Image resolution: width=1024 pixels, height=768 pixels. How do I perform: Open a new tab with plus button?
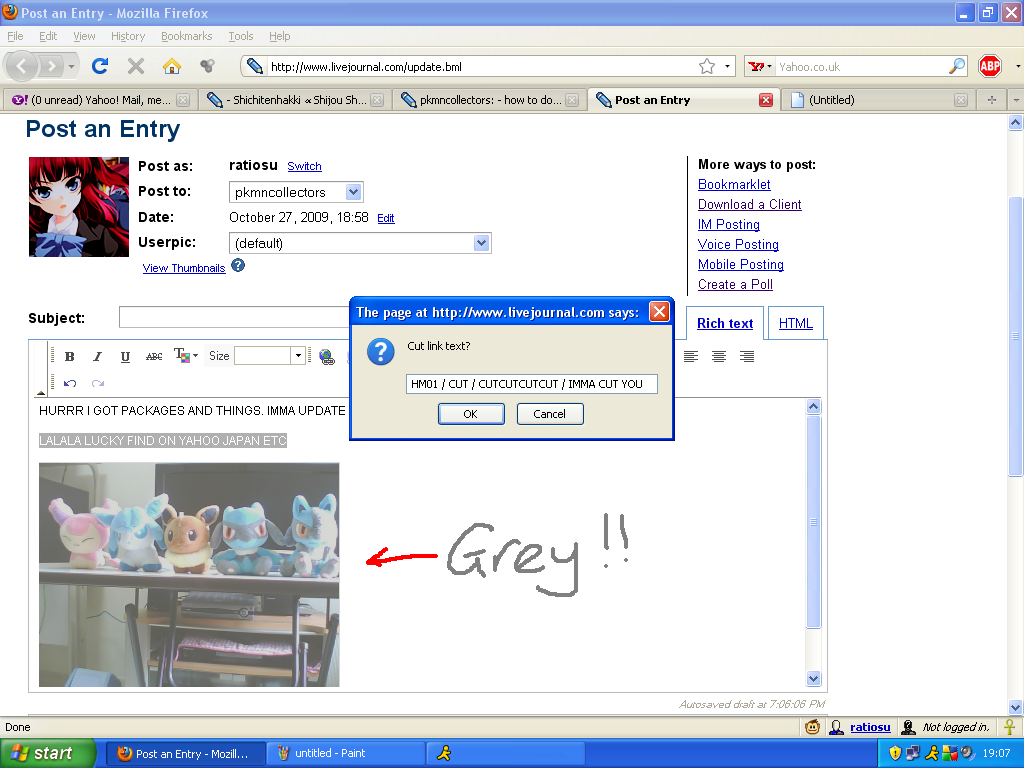[x=991, y=100]
